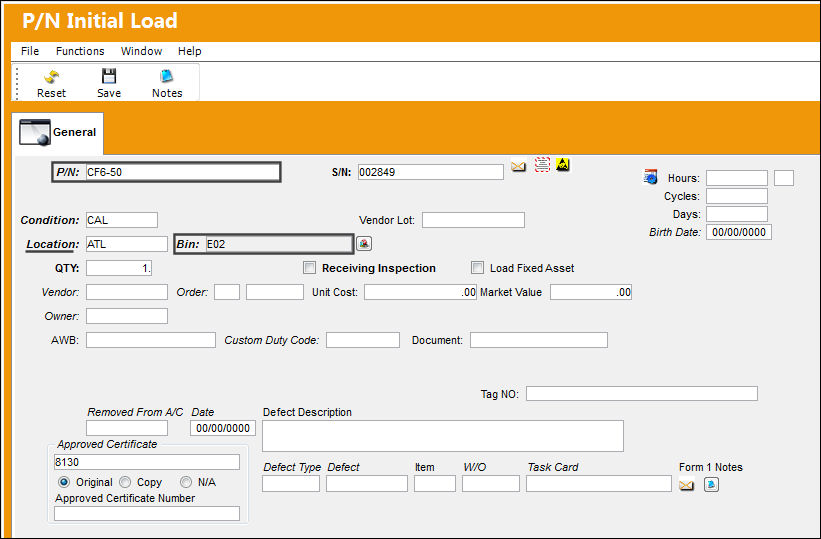Image resolution: width=821 pixels, height=539 pixels.
Task: Click the Hours input field
Action: (737, 178)
